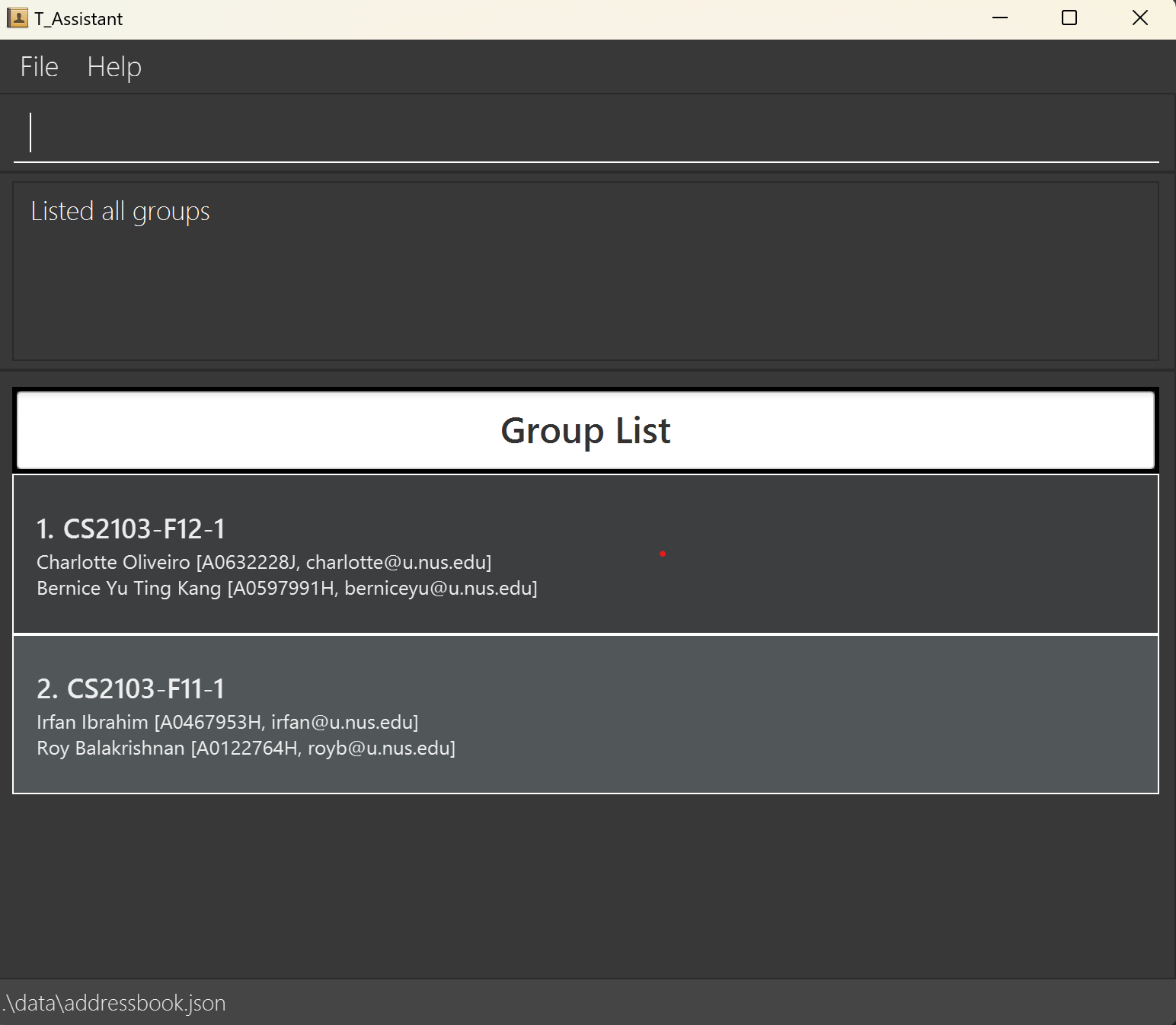This screenshot has width=1176, height=1025.
Task: Select the CS2103-F12-1 group heading
Action: 131,528
